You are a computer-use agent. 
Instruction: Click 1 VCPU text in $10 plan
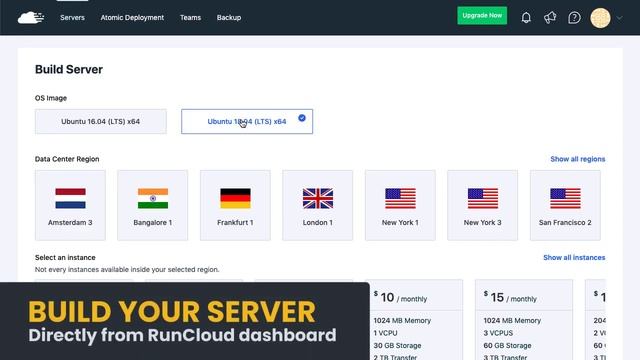(x=385, y=333)
